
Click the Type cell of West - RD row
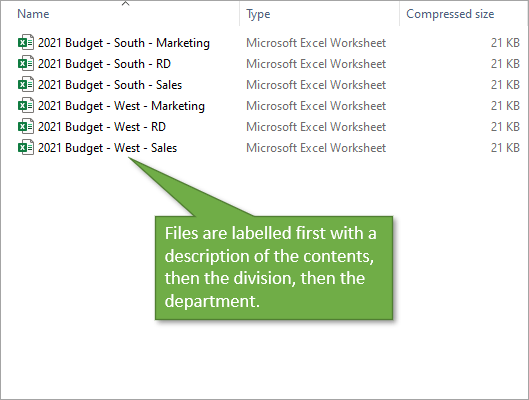(x=316, y=127)
